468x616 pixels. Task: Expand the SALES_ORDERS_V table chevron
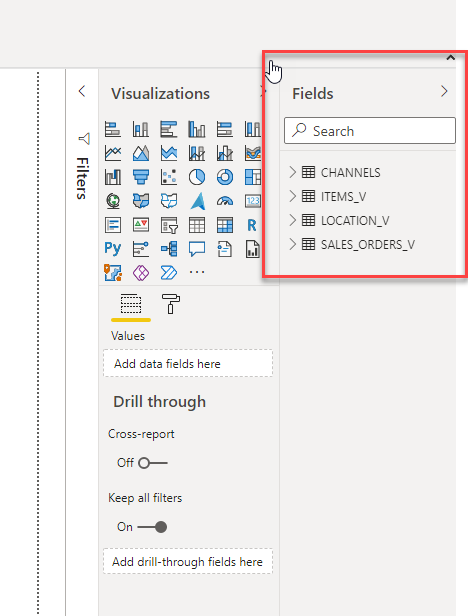[x=292, y=244]
